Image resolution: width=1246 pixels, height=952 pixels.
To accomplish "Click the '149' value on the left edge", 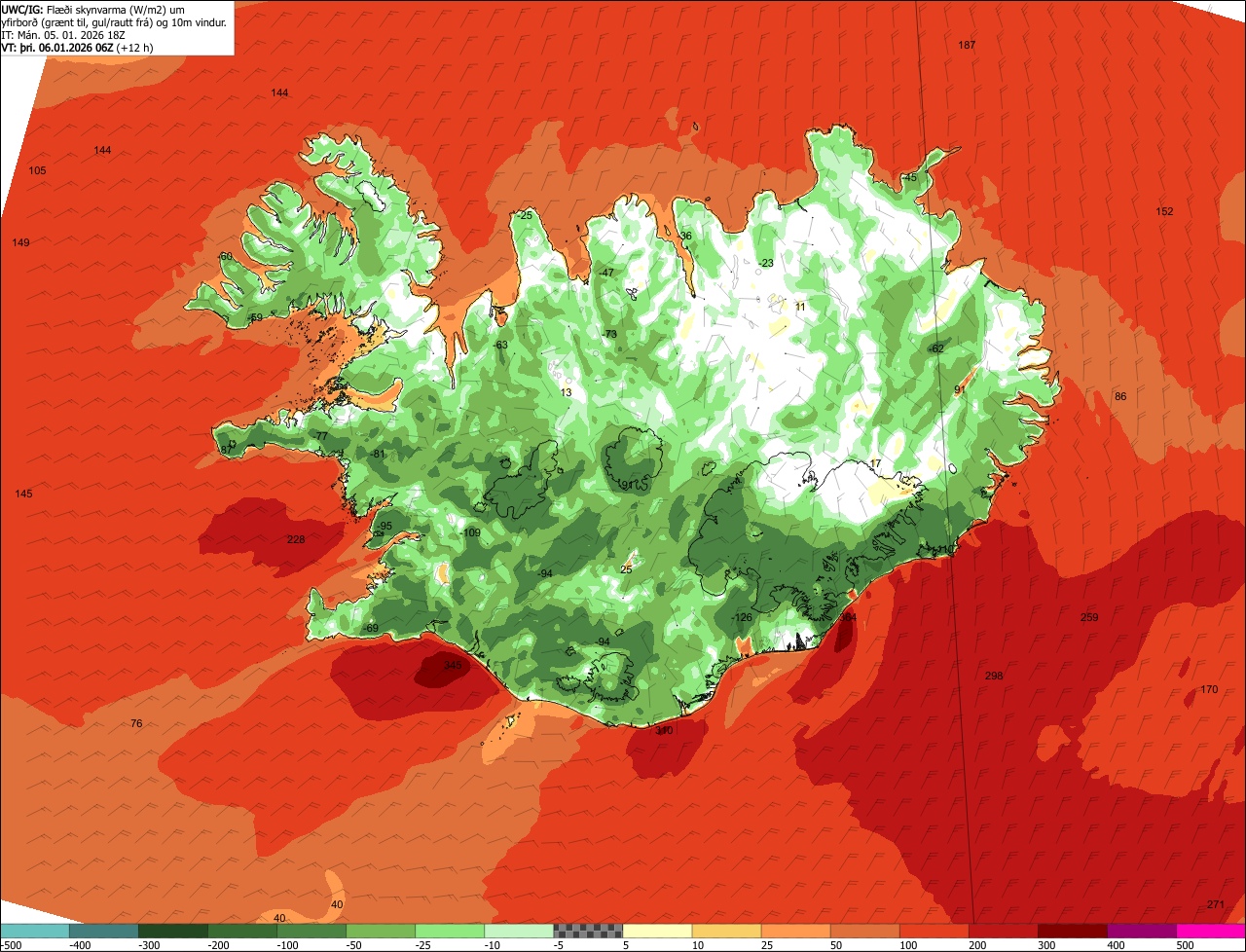I will 20,243.
